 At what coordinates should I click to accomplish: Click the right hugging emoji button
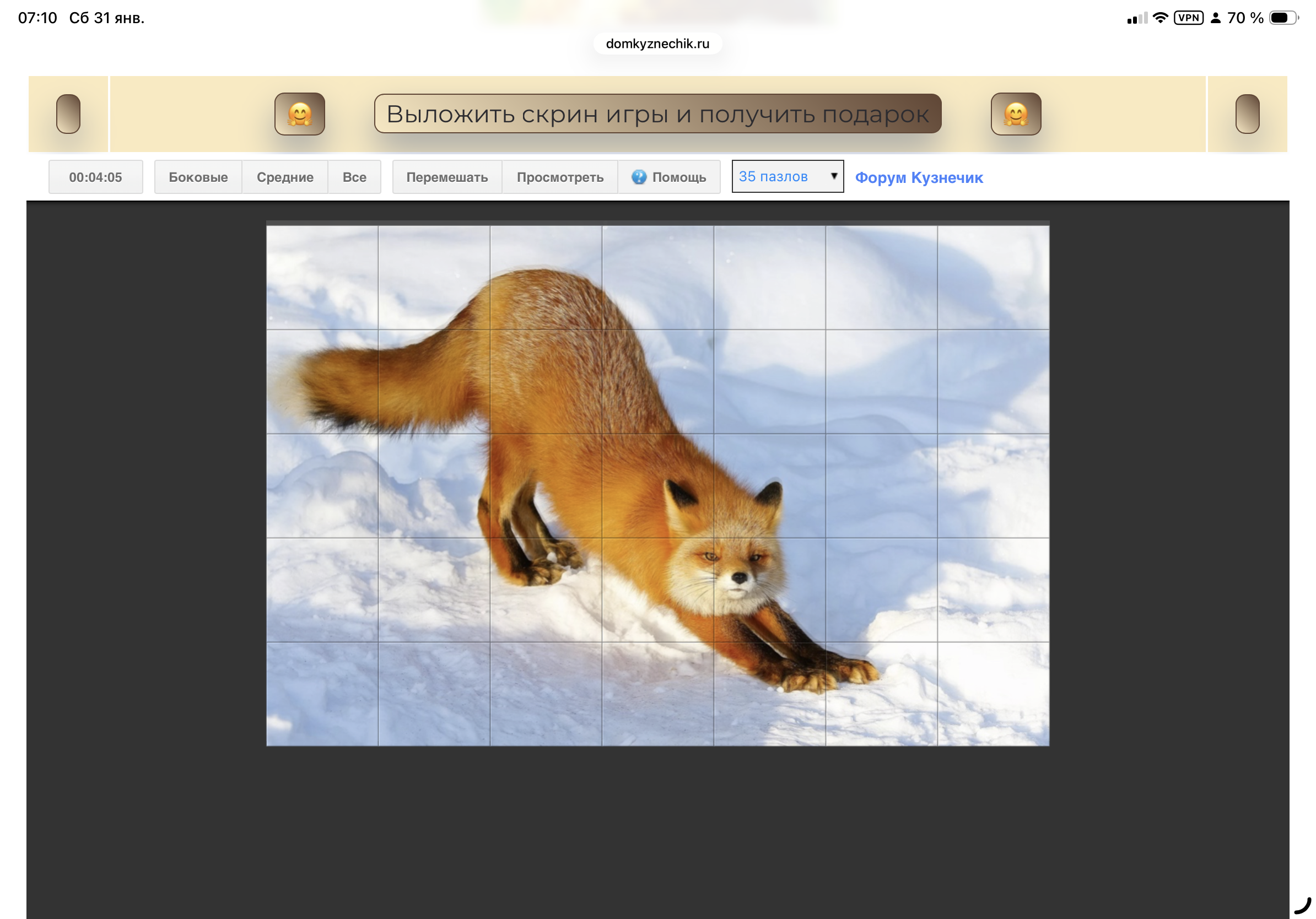[1015, 114]
